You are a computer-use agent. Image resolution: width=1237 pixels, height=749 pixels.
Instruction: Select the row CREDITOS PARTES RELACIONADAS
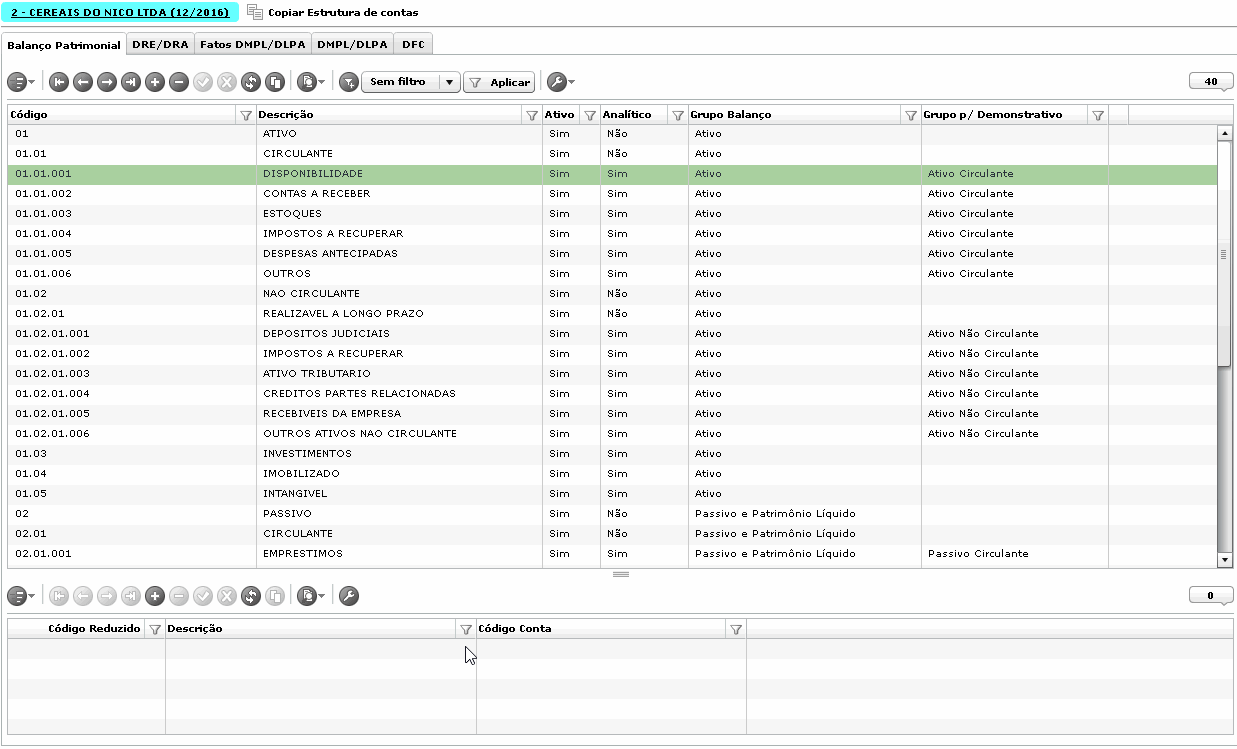tap(612, 393)
